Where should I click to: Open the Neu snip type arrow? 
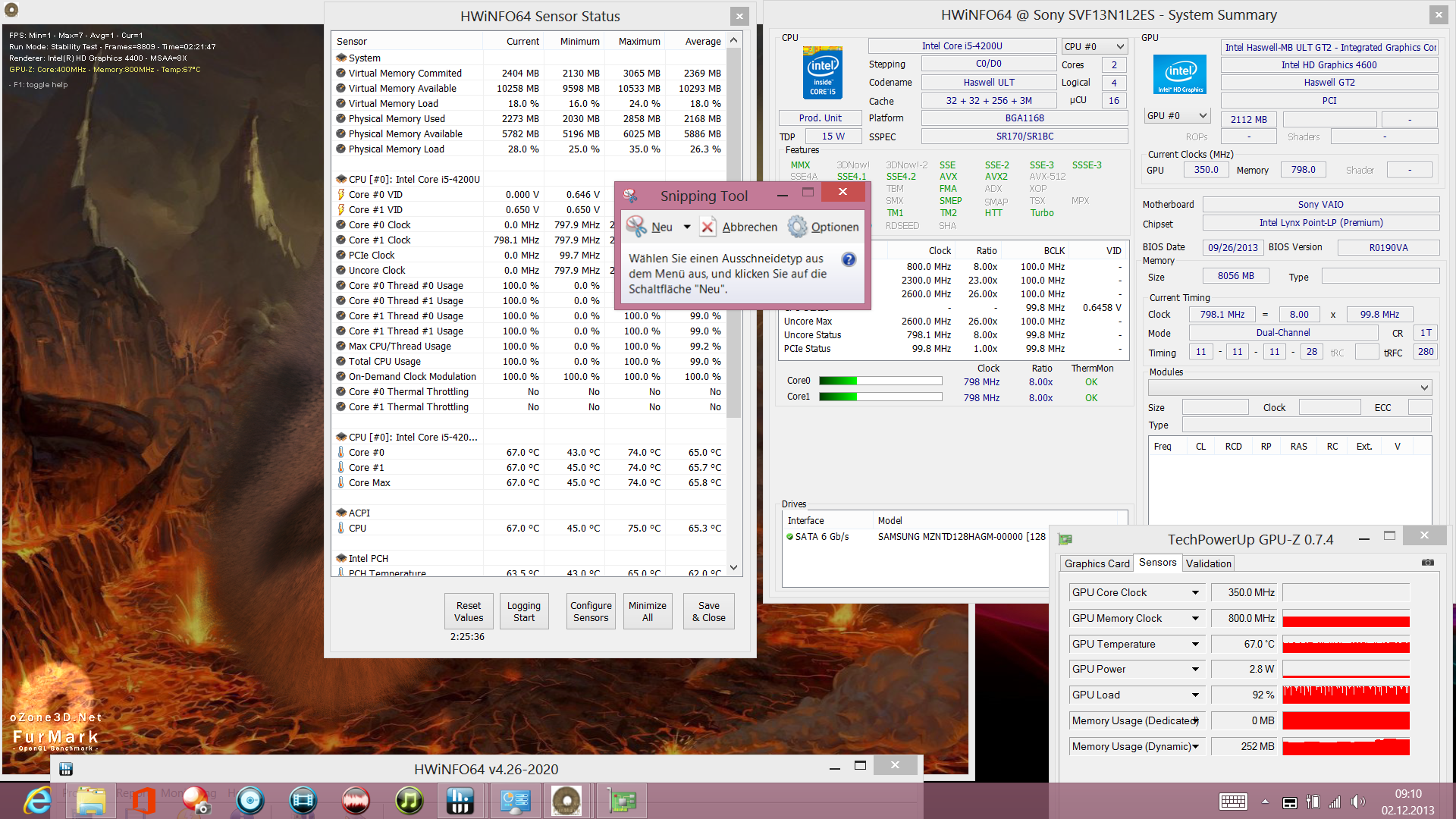687,227
